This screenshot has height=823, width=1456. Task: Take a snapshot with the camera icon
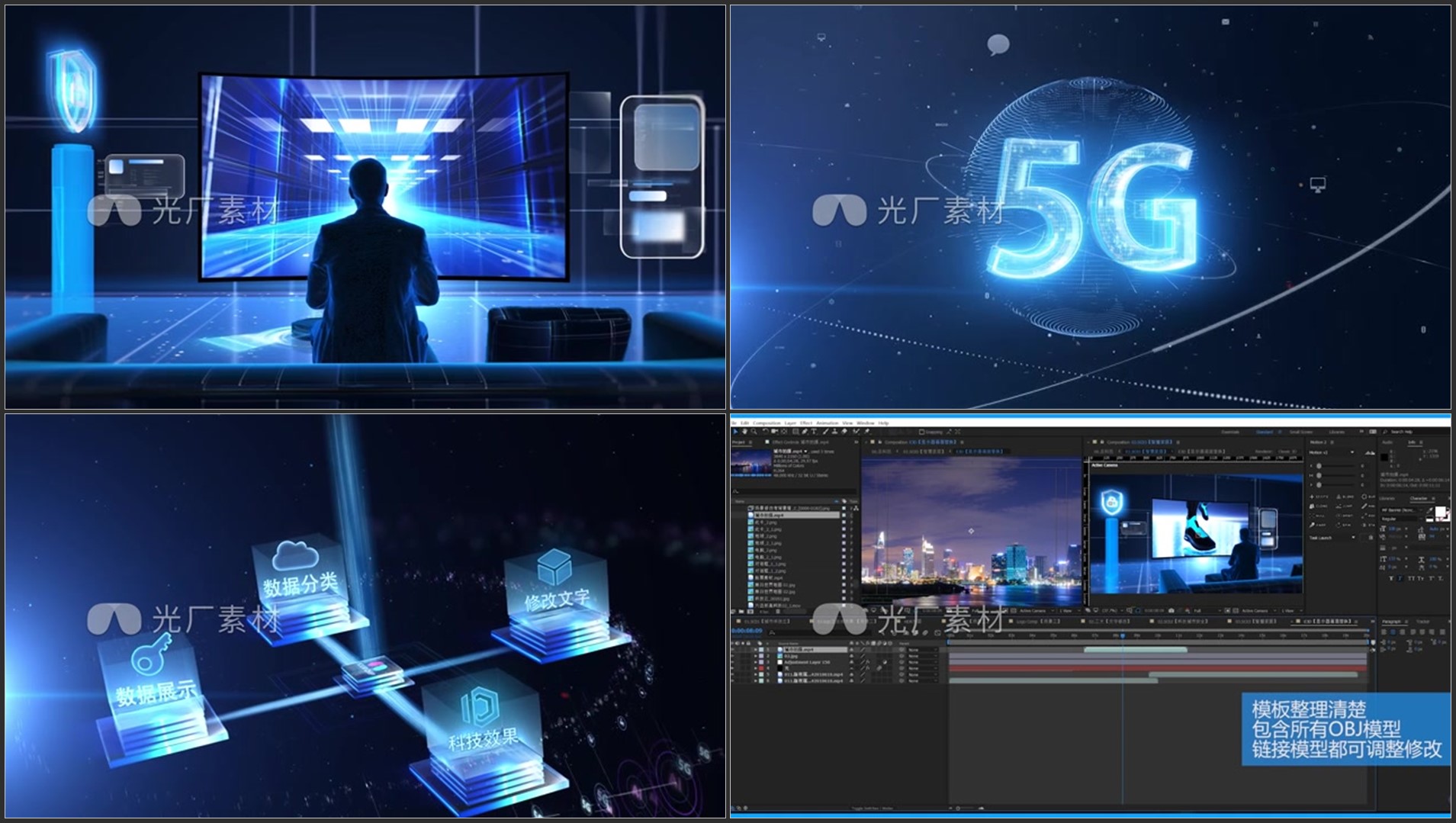point(1172,611)
